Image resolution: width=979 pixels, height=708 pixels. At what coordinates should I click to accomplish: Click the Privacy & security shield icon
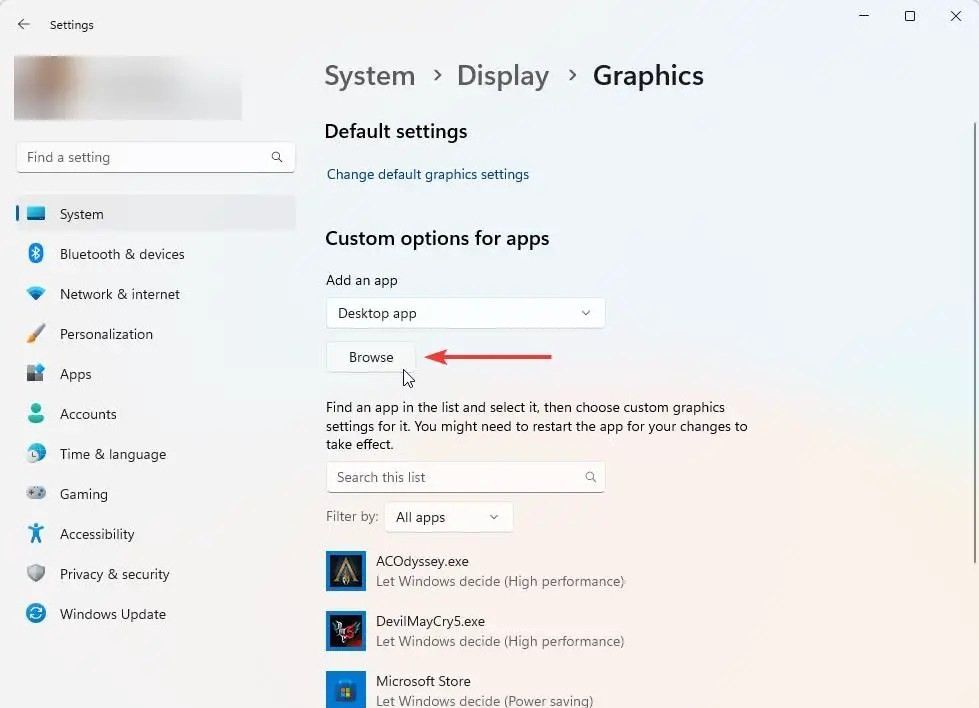36,574
